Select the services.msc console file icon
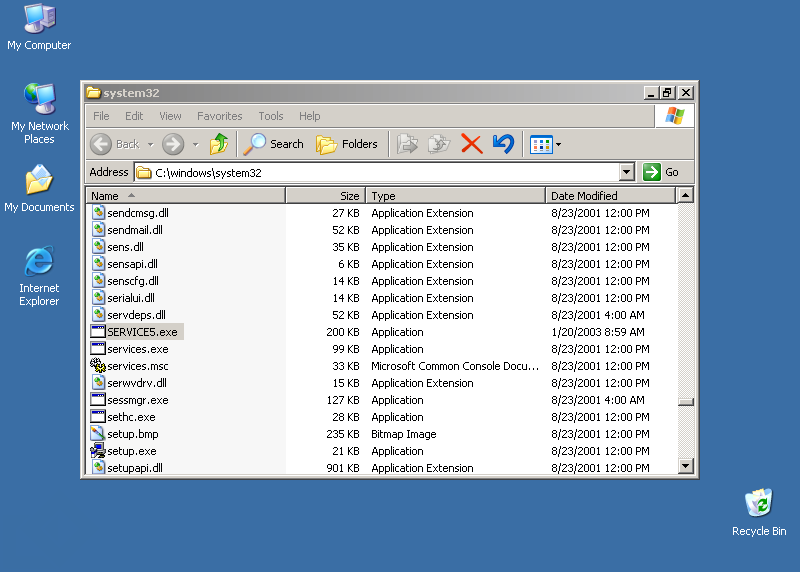Viewport: 800px width, 572px height. coord(98,366)
